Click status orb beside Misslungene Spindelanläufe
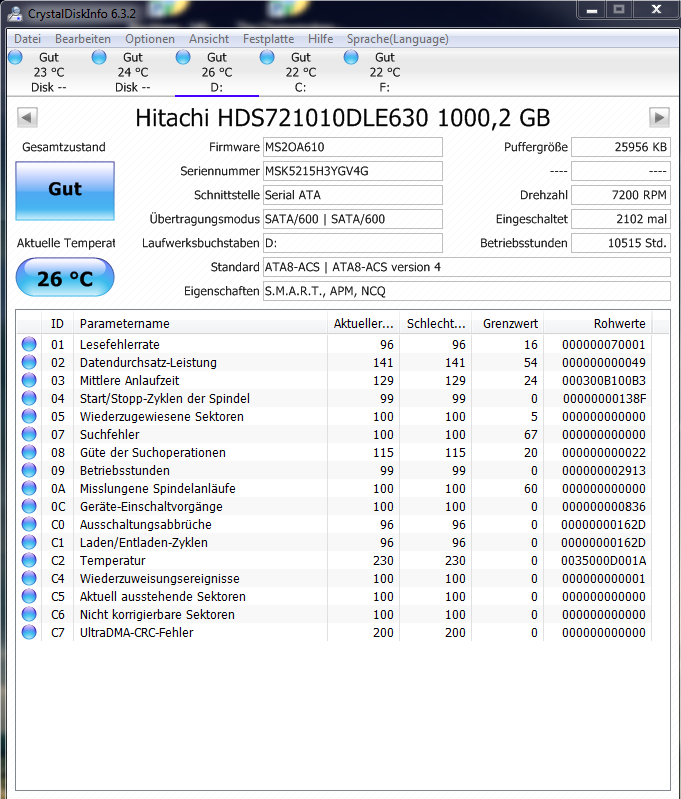 click(x=29, y=488)
